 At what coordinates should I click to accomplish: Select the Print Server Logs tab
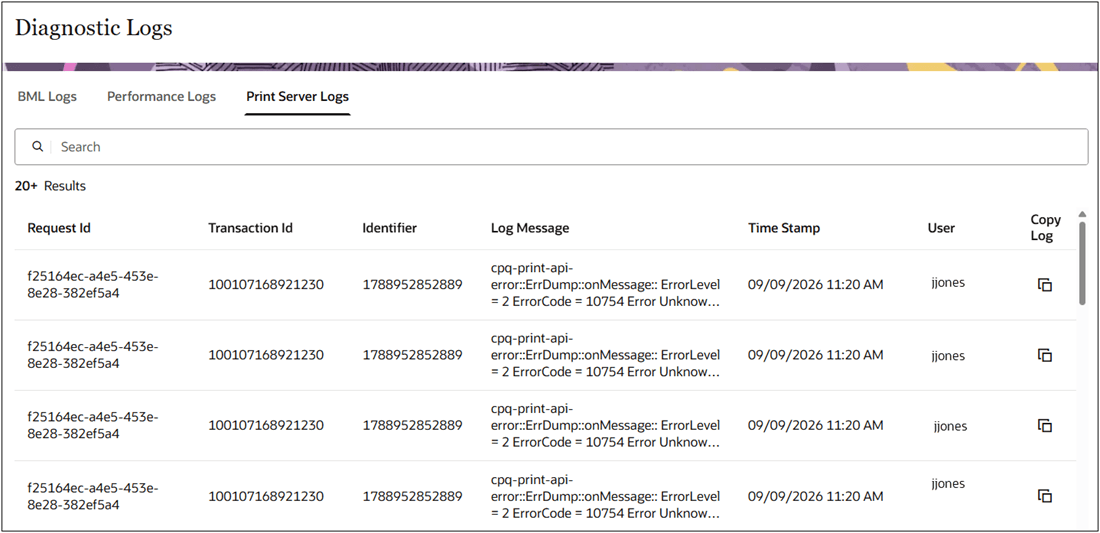[x=297, y=96]
